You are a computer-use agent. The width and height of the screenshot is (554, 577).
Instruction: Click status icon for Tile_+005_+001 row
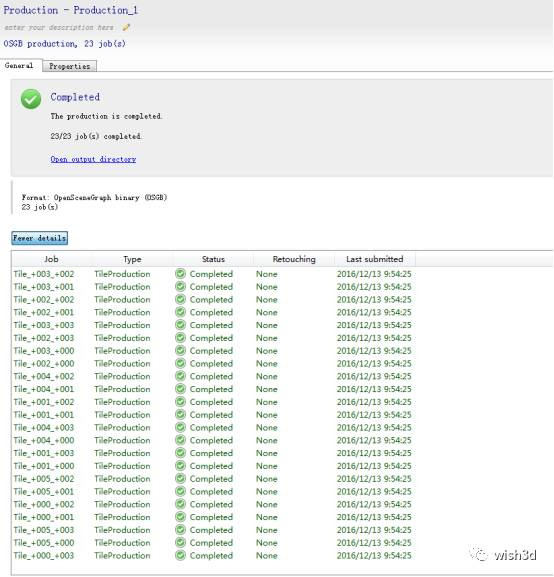180,491
